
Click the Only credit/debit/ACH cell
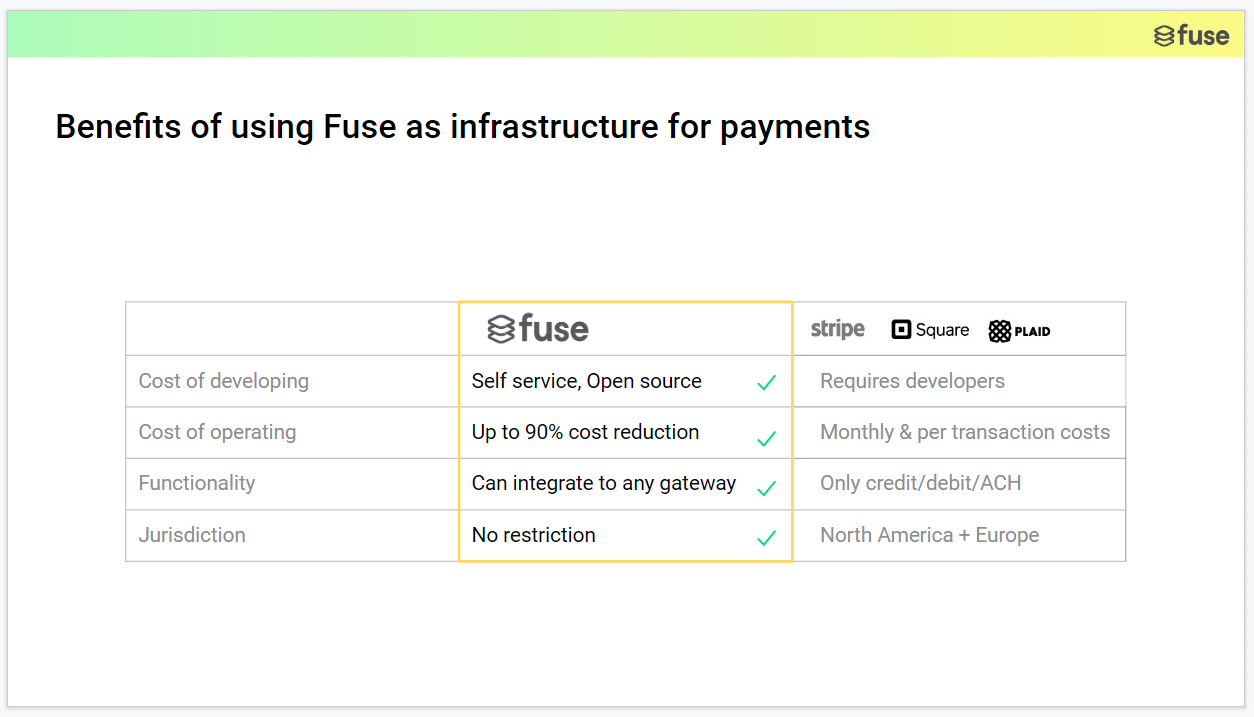[x=920, y=483]
